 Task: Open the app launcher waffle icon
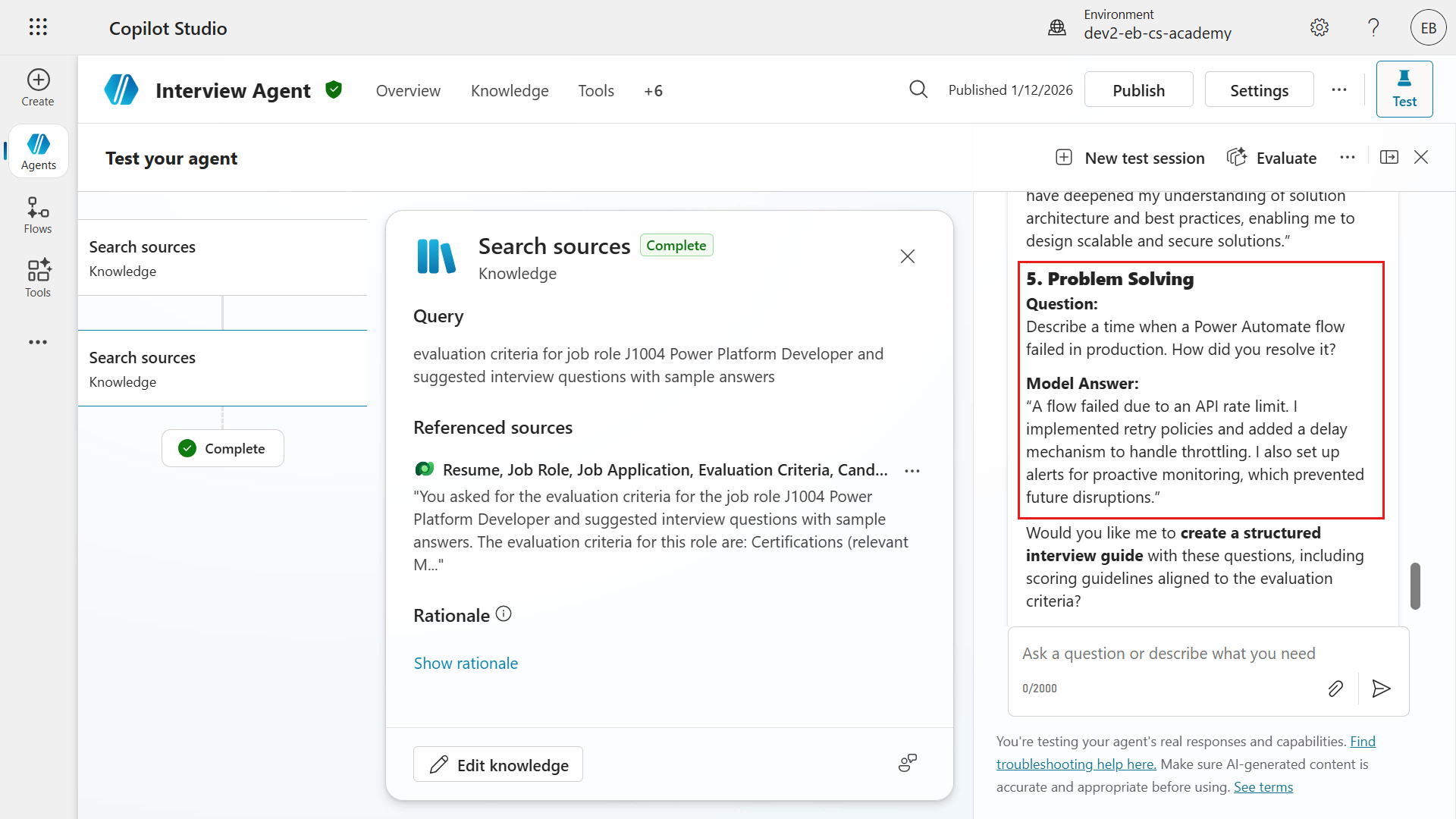point(38,27)
